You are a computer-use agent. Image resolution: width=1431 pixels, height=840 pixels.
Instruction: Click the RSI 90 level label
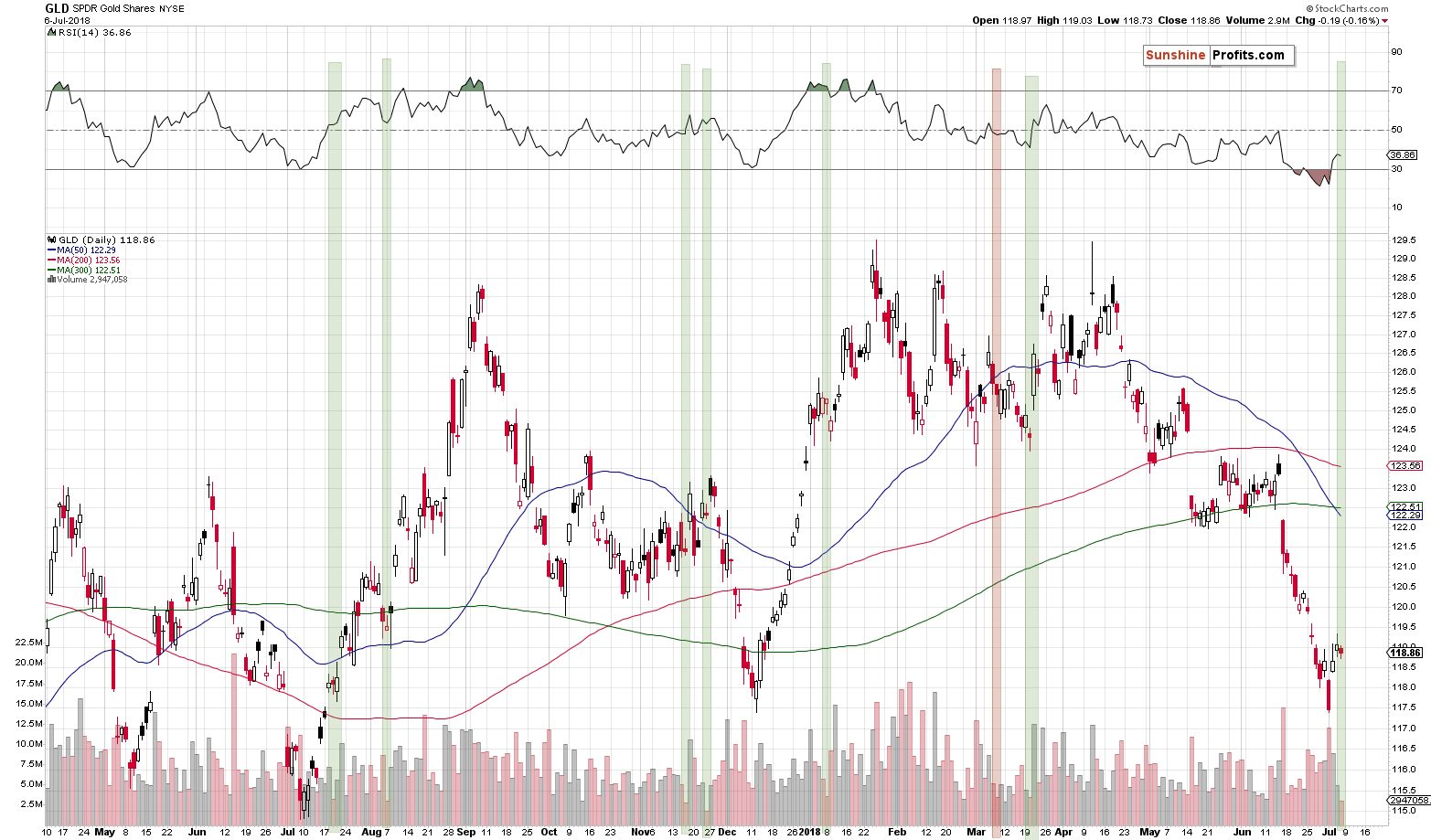1396,52
